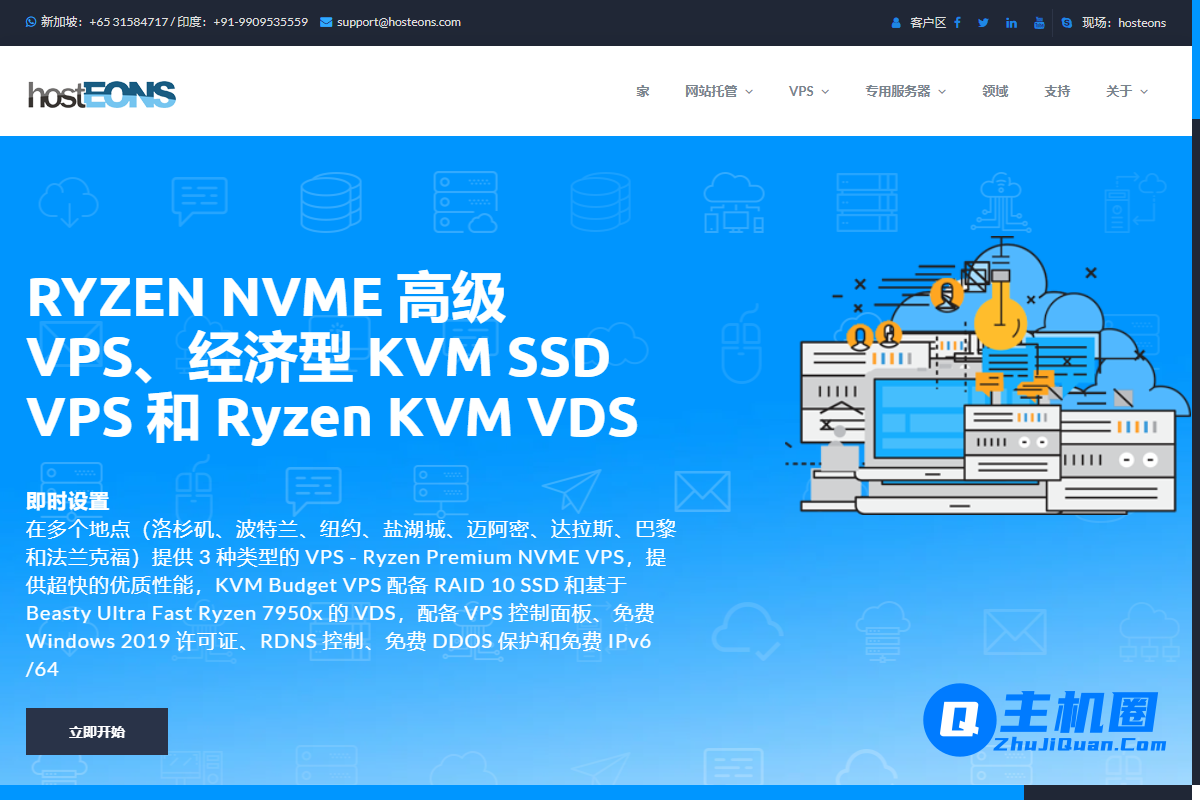Click the 立即开始 button
This screenshot has height=800, width=1200.
click(97, 732)
